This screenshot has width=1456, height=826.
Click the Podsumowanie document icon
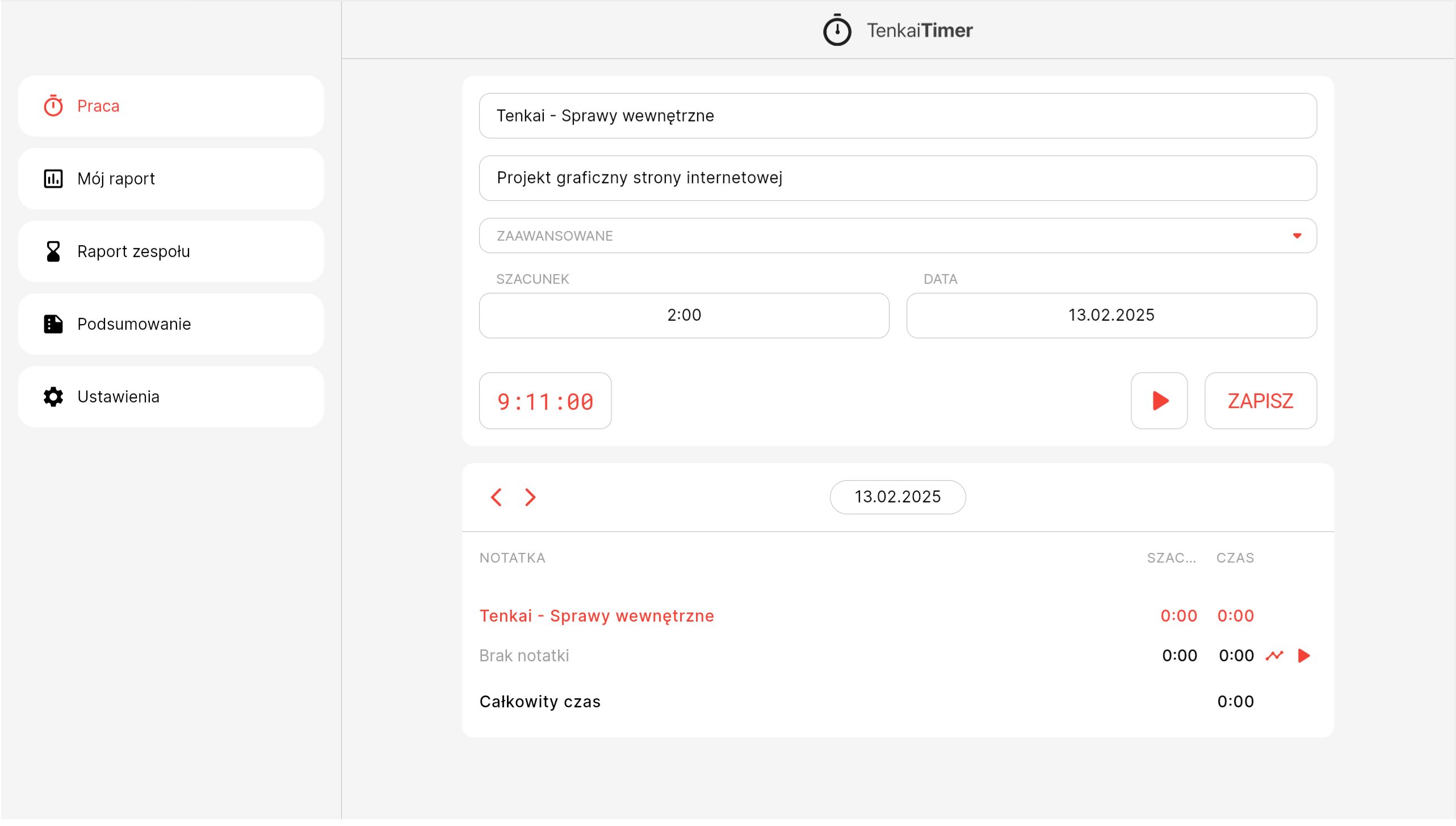pyautogui.click(x=53, y=324)
